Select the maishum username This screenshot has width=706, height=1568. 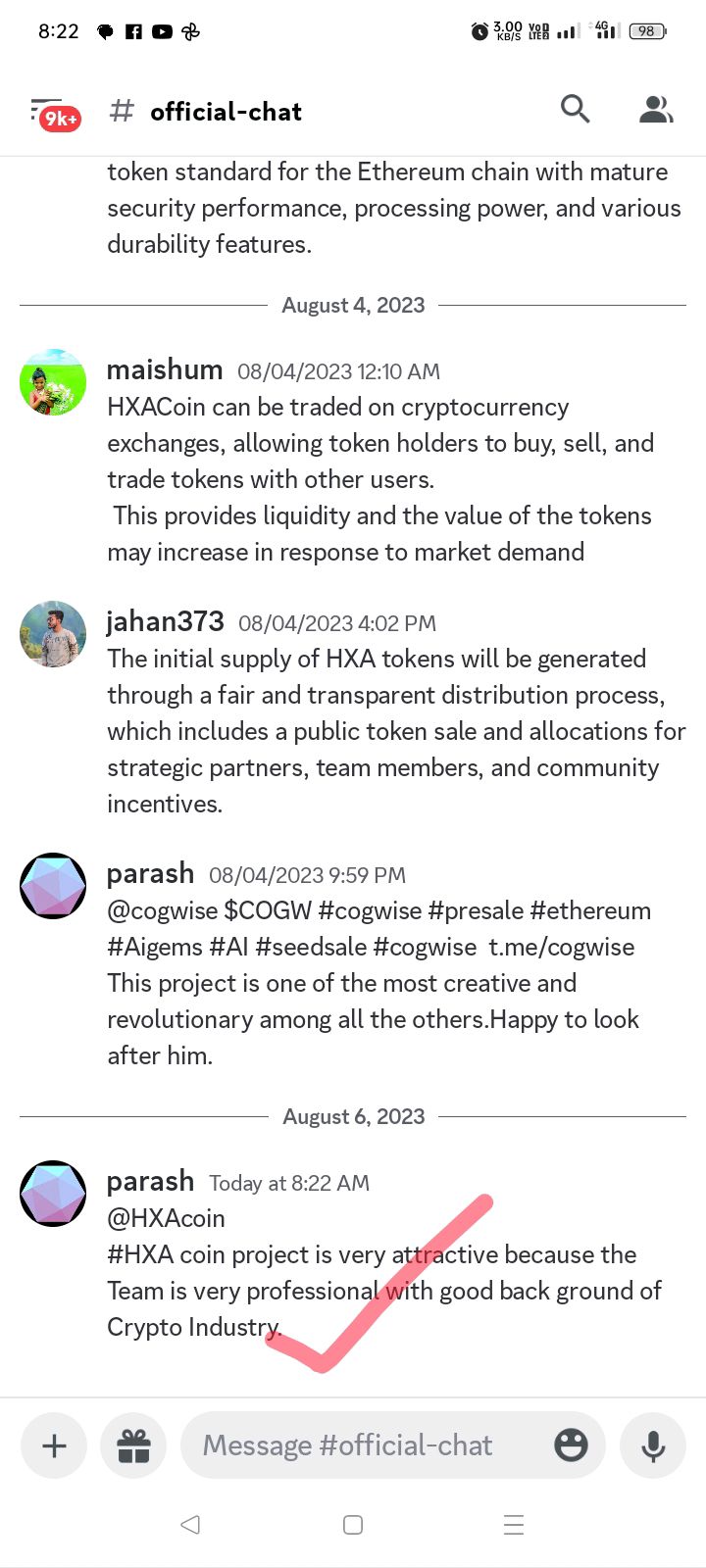coord(165,369)
